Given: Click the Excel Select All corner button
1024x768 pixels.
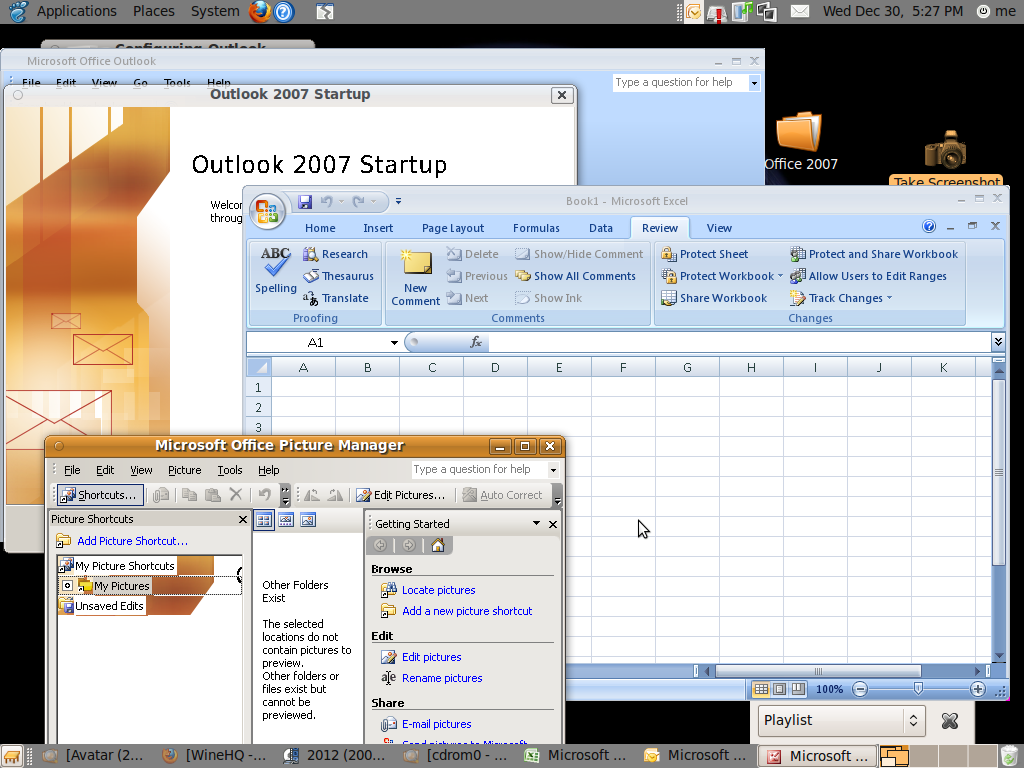Looking at the screenshot, I should (x=259, y=367).
